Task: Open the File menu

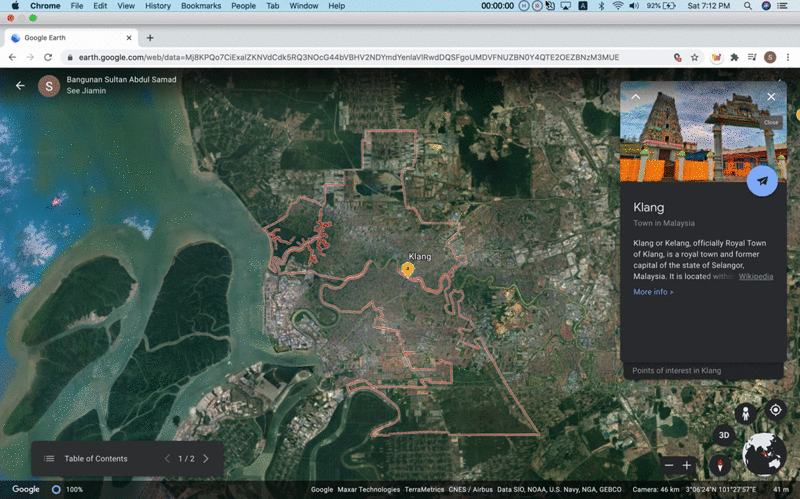Action: pos(77,6)
